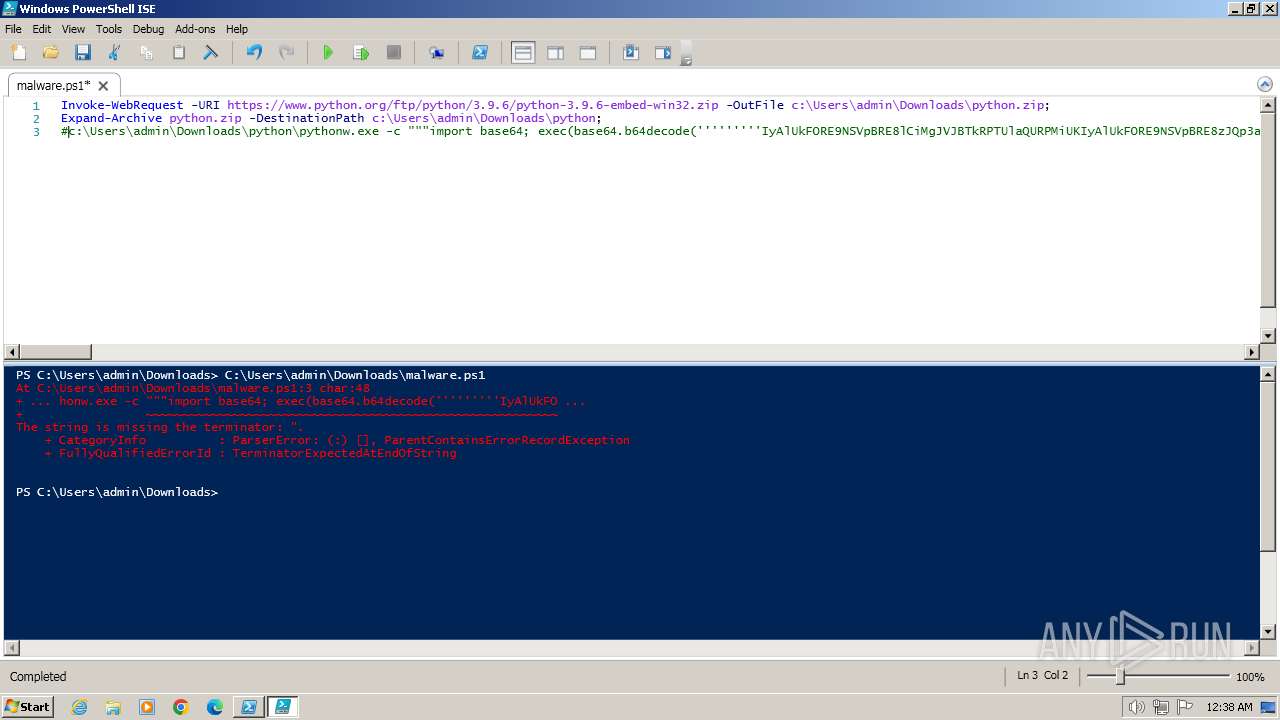Image resolution: width=1280 pixels, height=720 pixels.
Task: Click the Expand-Archive command on line 2
Action: (x=111, y=118)
